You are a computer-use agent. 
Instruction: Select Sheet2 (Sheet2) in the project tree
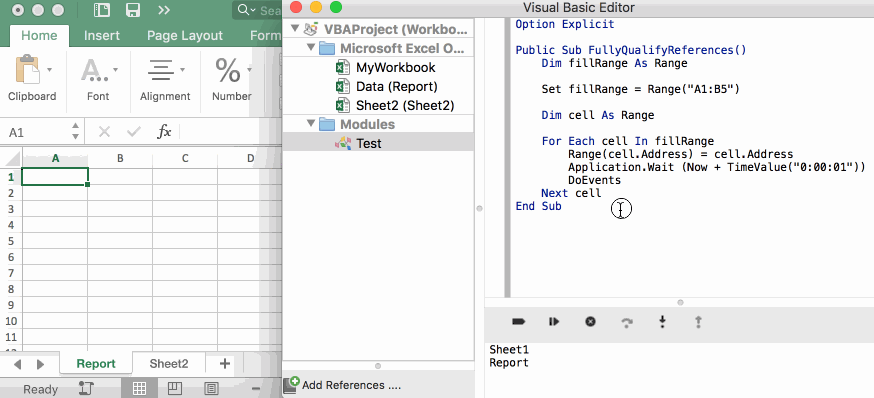tap(405, 105)
